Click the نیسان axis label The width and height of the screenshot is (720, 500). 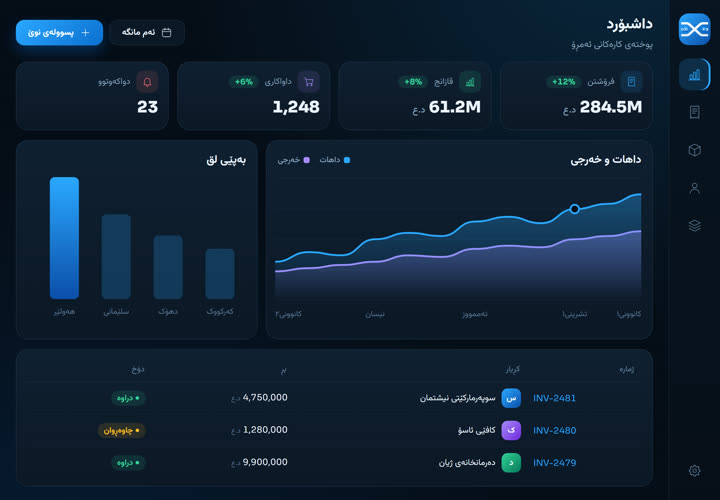[375, 315]
